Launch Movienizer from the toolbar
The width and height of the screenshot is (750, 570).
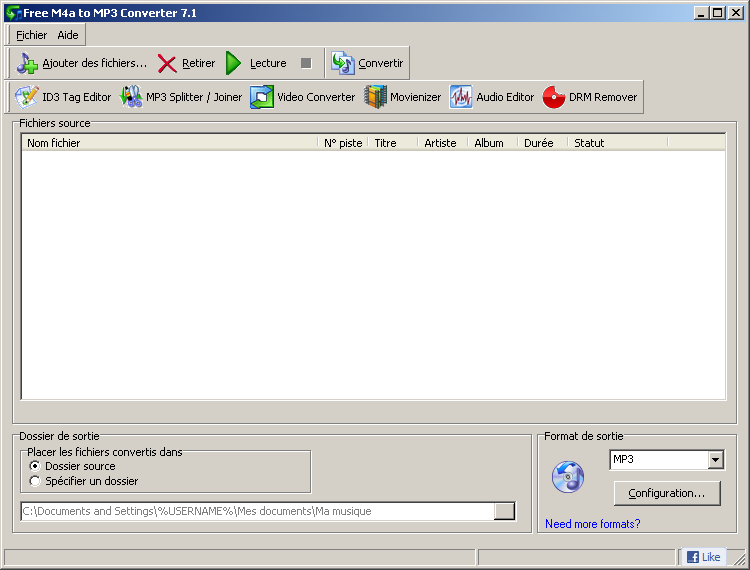pos(402,97)
